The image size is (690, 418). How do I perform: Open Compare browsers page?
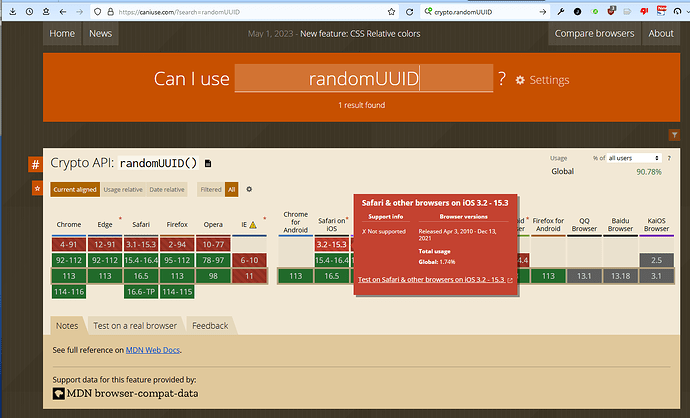tap(594, 33)
